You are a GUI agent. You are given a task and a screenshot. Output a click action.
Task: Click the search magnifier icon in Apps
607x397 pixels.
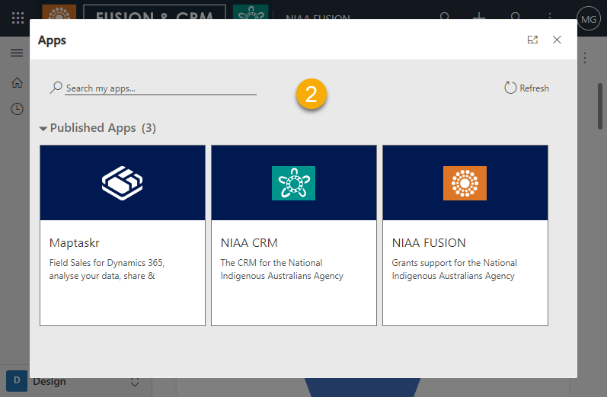(56, 87)
